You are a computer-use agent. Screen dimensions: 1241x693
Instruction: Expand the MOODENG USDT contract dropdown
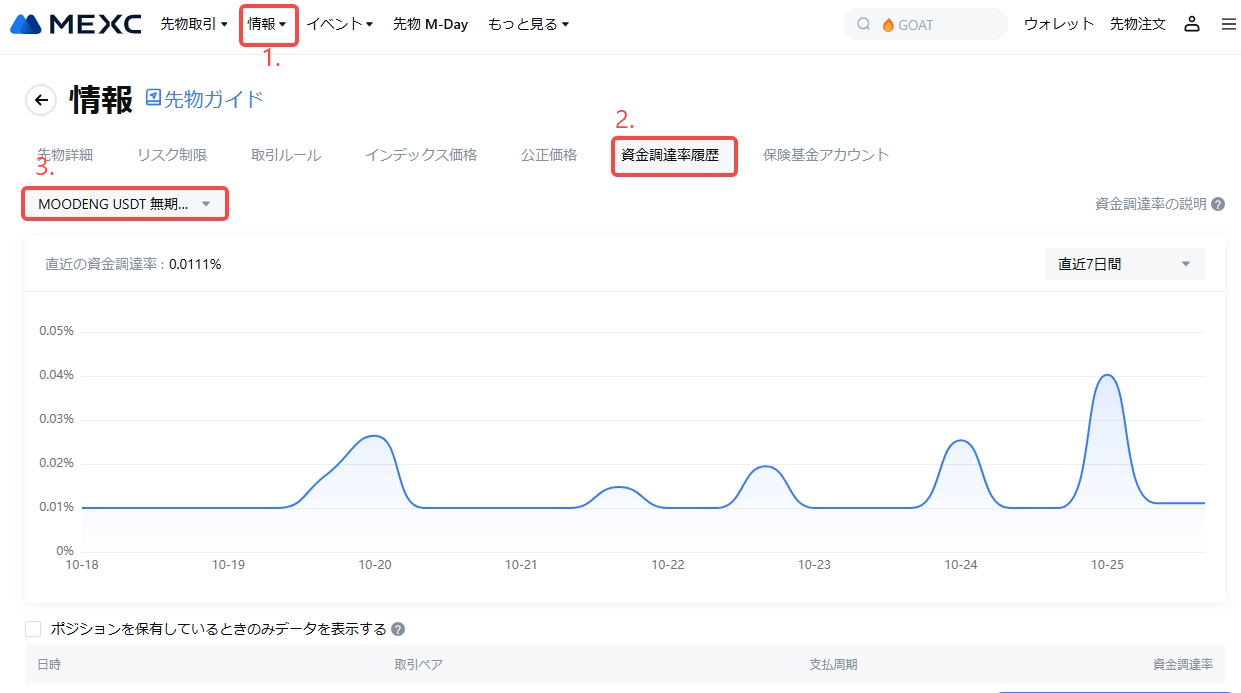coord(125,204)
